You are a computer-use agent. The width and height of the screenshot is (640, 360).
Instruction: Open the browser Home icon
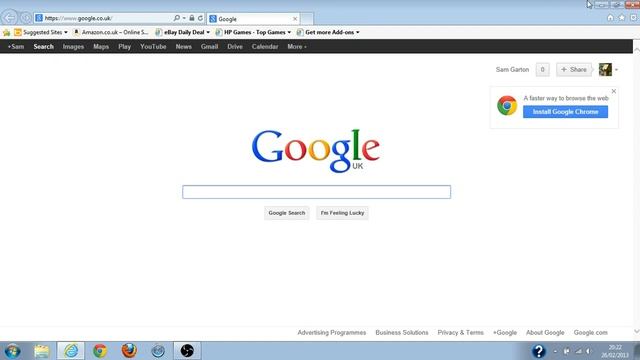coord(610,18)
